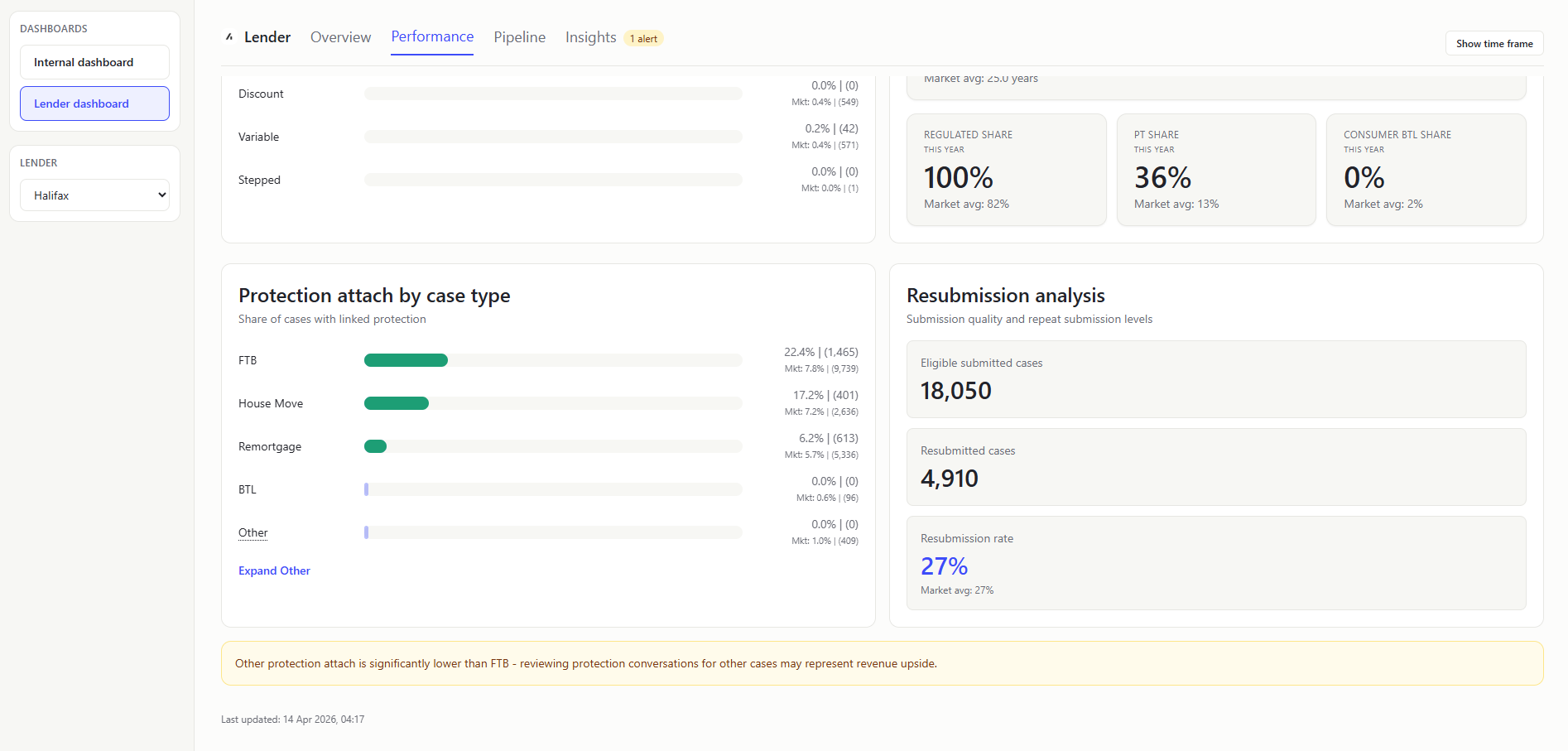Switch to the Overview tab
The image size is (1568, 751).
(340, 36)
